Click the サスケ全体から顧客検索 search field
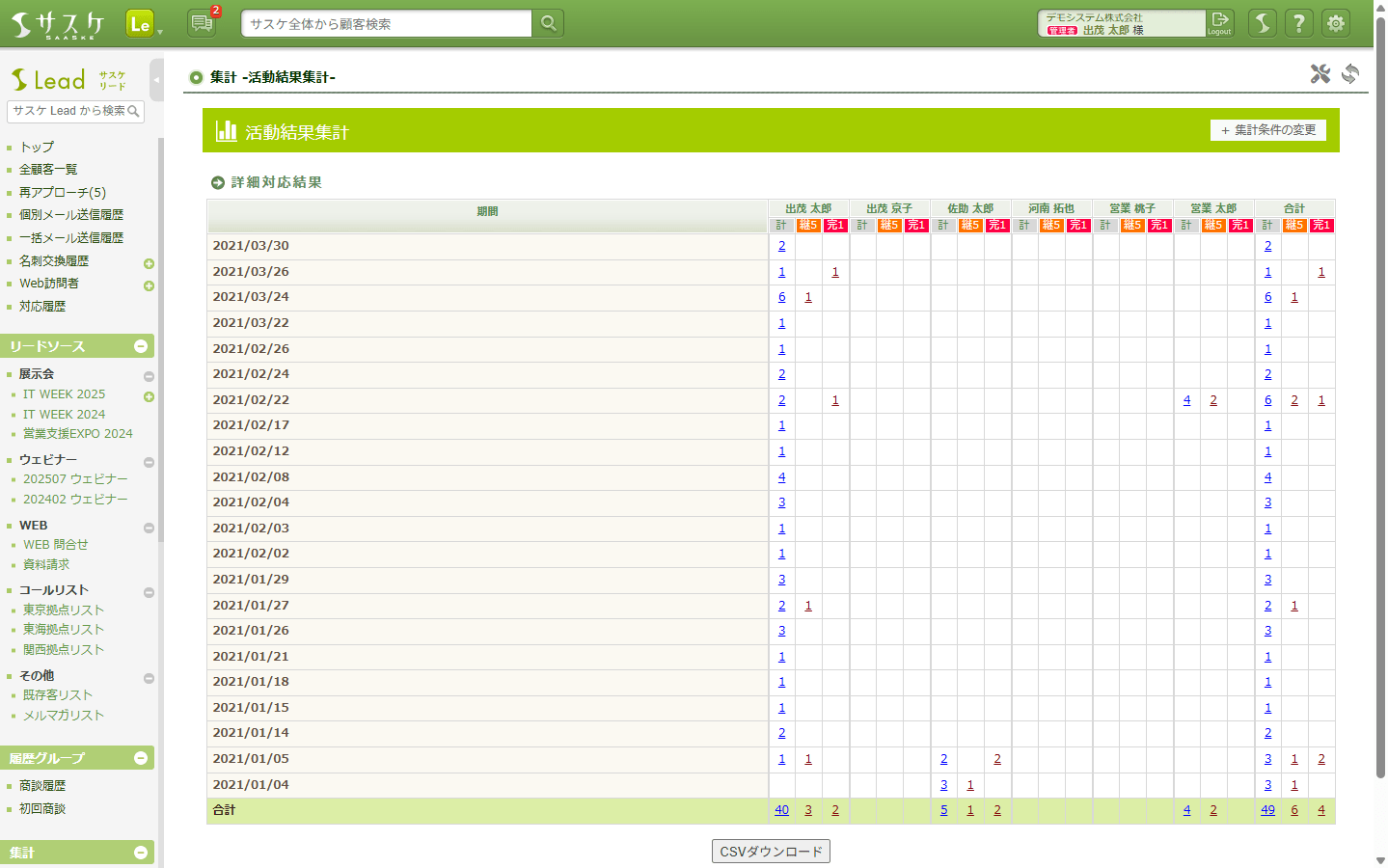 pyautogui.click(x=386, y=24)
